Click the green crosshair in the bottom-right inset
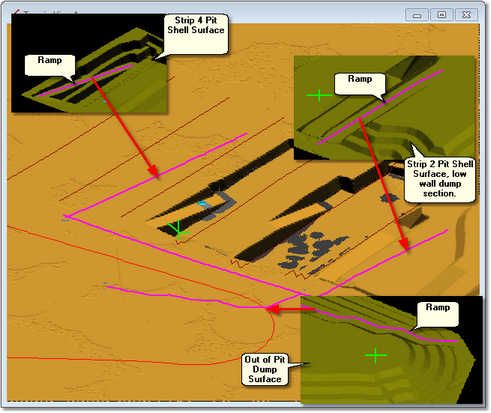 pos(376,355)
